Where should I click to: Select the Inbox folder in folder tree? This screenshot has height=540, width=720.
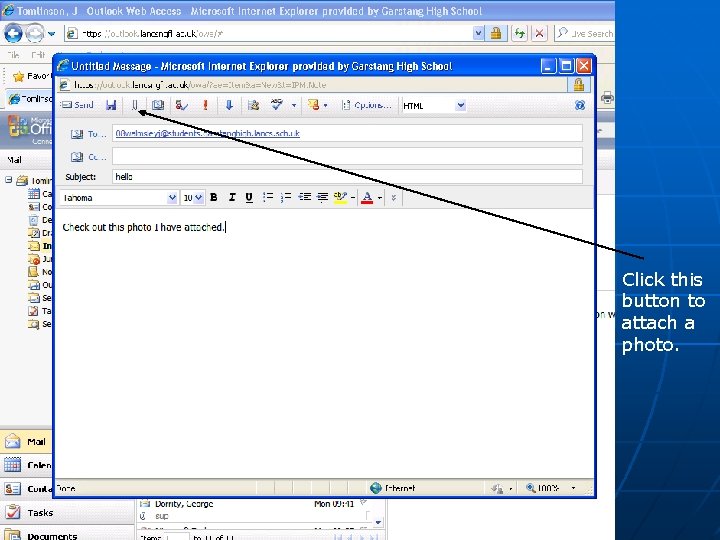pos(40,246)
